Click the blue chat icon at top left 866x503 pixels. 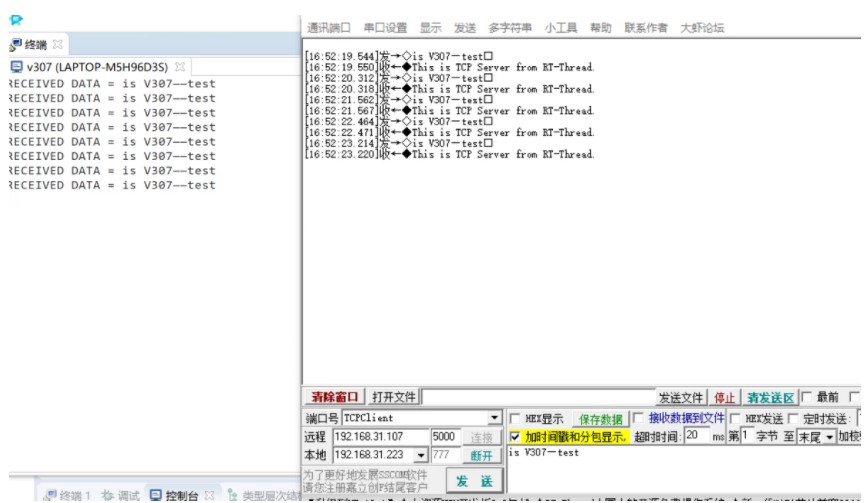coord(16,20)
